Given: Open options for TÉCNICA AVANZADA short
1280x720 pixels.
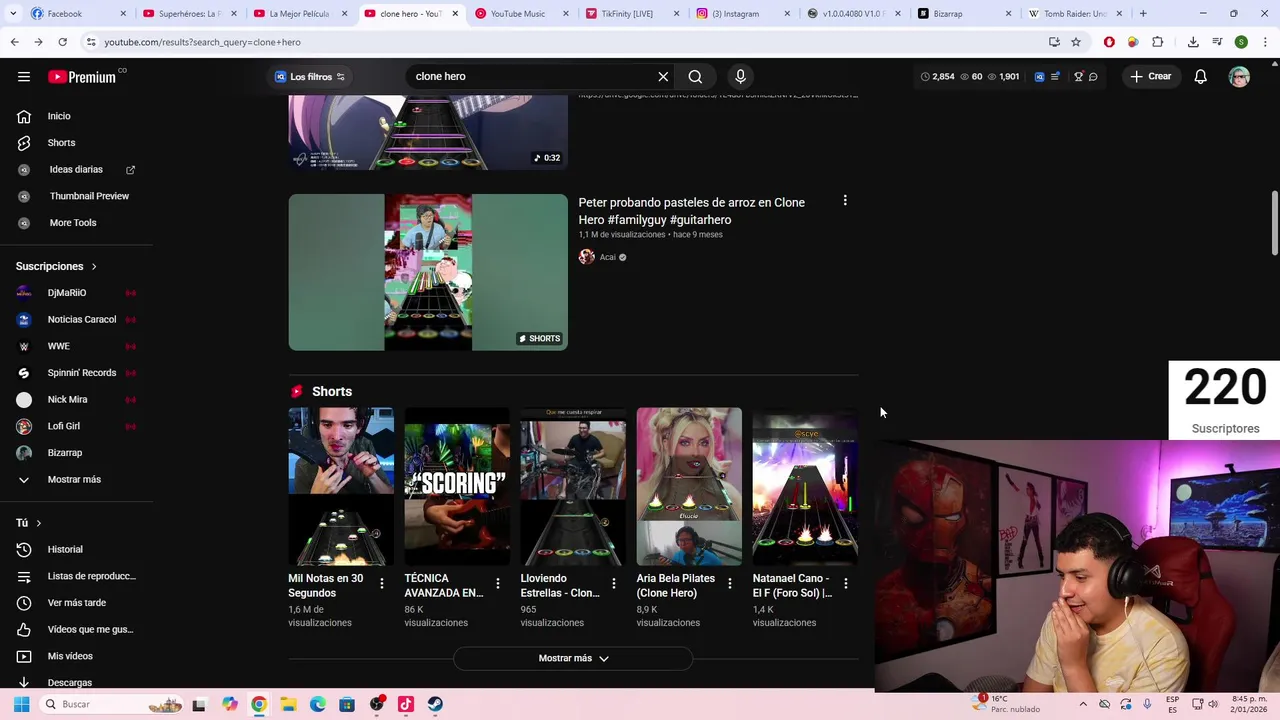Looking at the screenshot, I should click(x=497, y=584).
